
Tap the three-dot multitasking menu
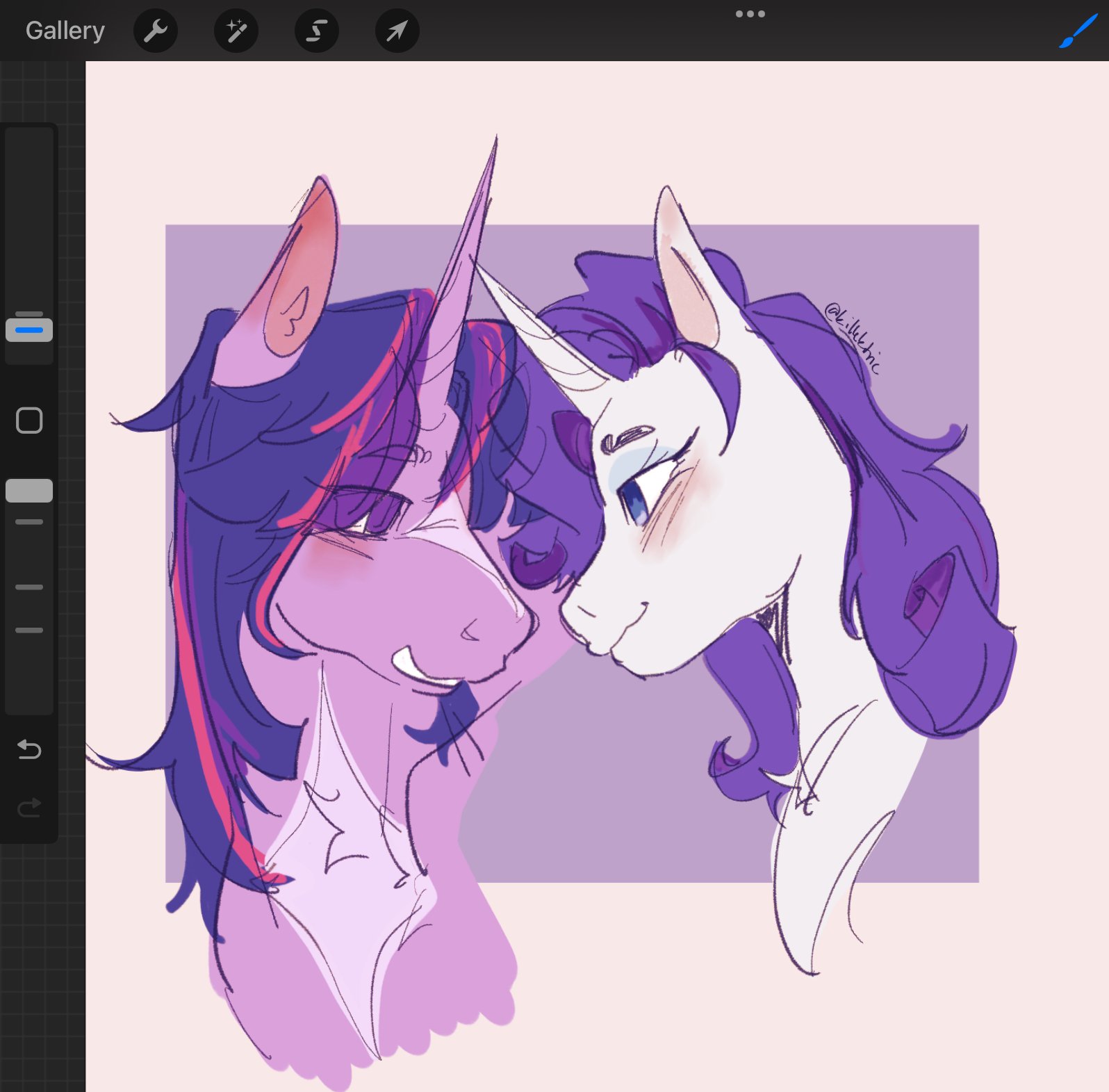click(750, 14)
